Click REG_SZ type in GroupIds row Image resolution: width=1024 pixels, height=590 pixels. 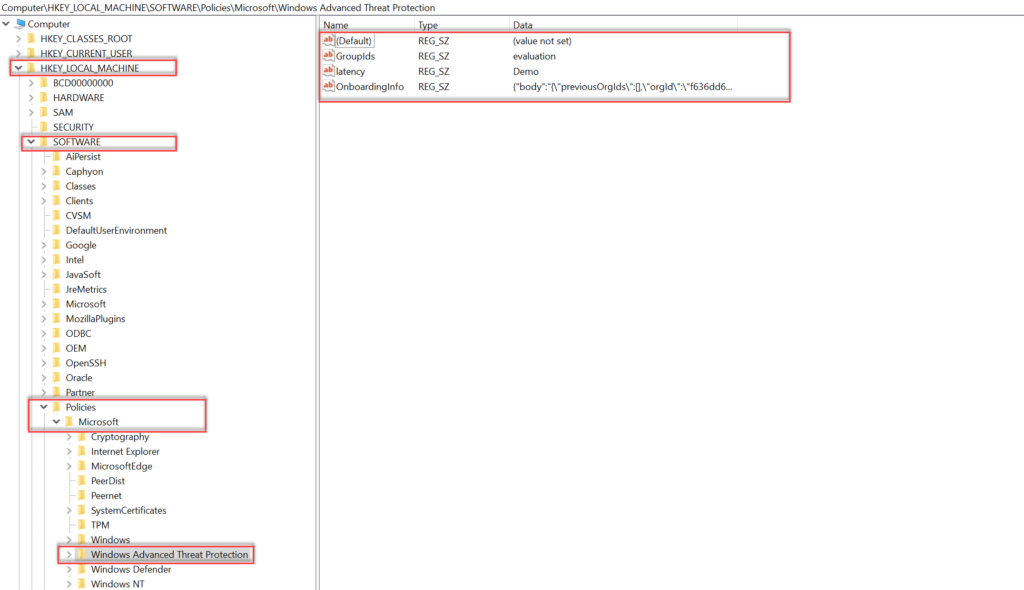tap(434, 56)
